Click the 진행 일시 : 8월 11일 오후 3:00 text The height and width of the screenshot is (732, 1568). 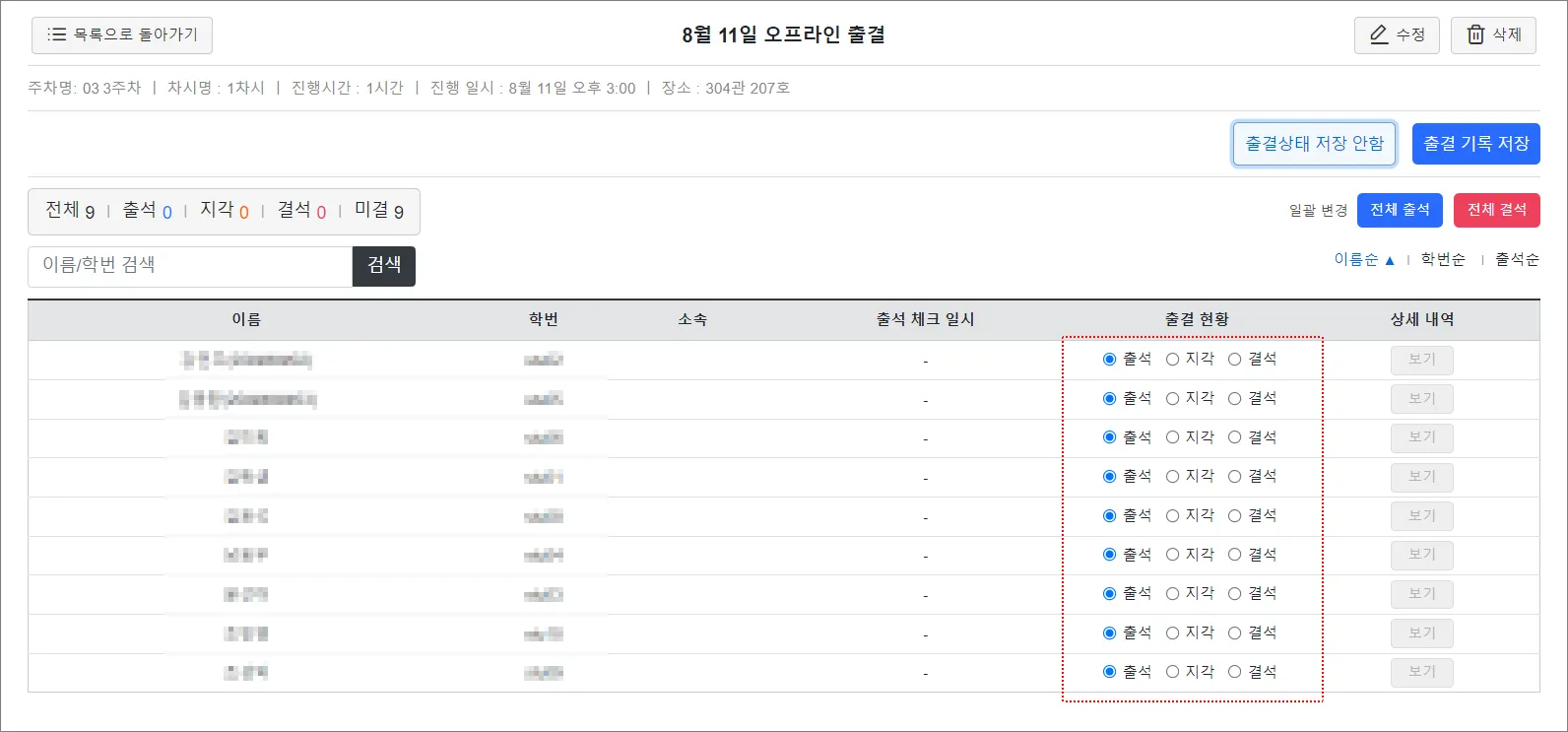click(533, 88)
